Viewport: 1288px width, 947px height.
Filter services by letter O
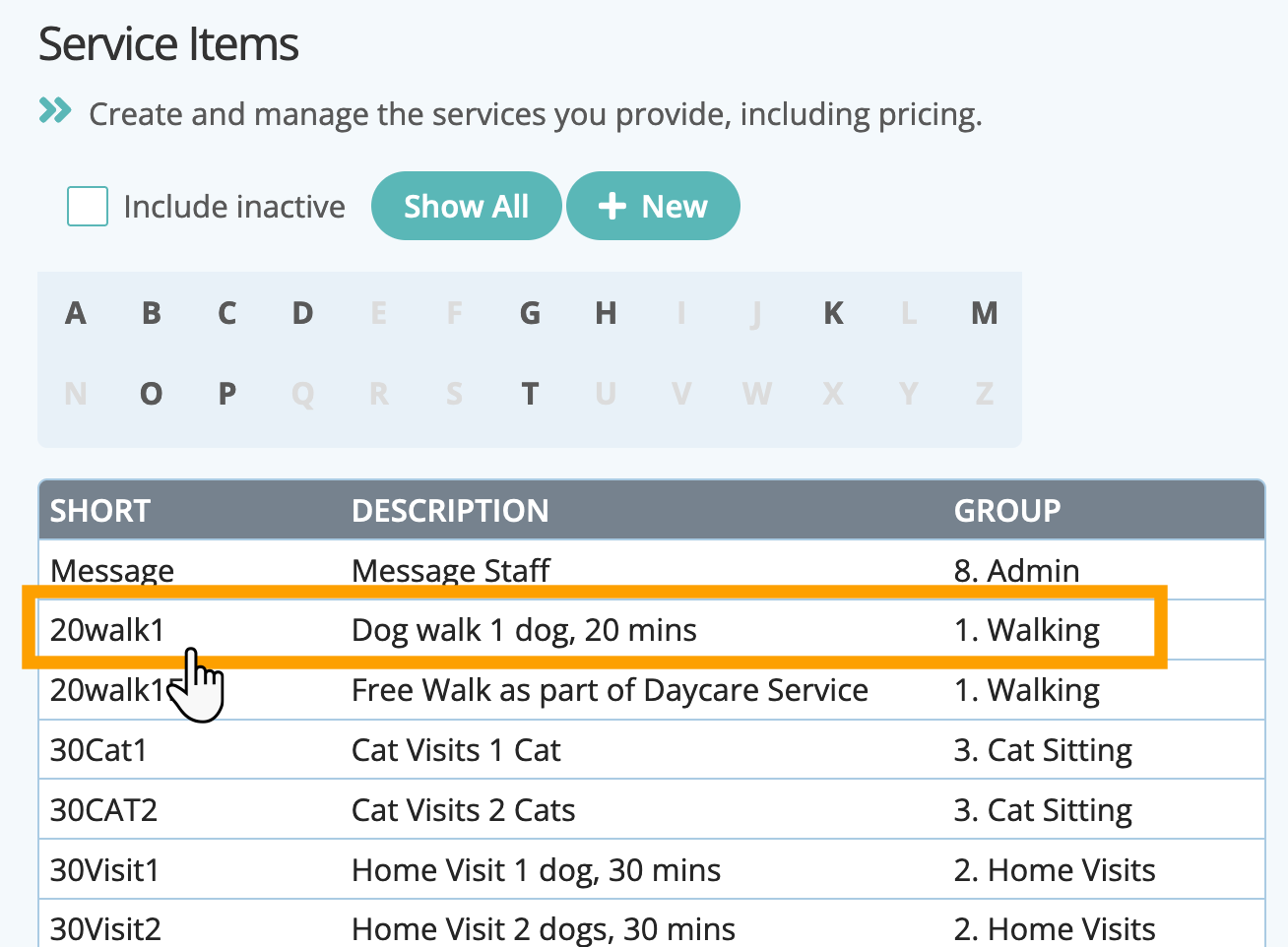[152, 395]
